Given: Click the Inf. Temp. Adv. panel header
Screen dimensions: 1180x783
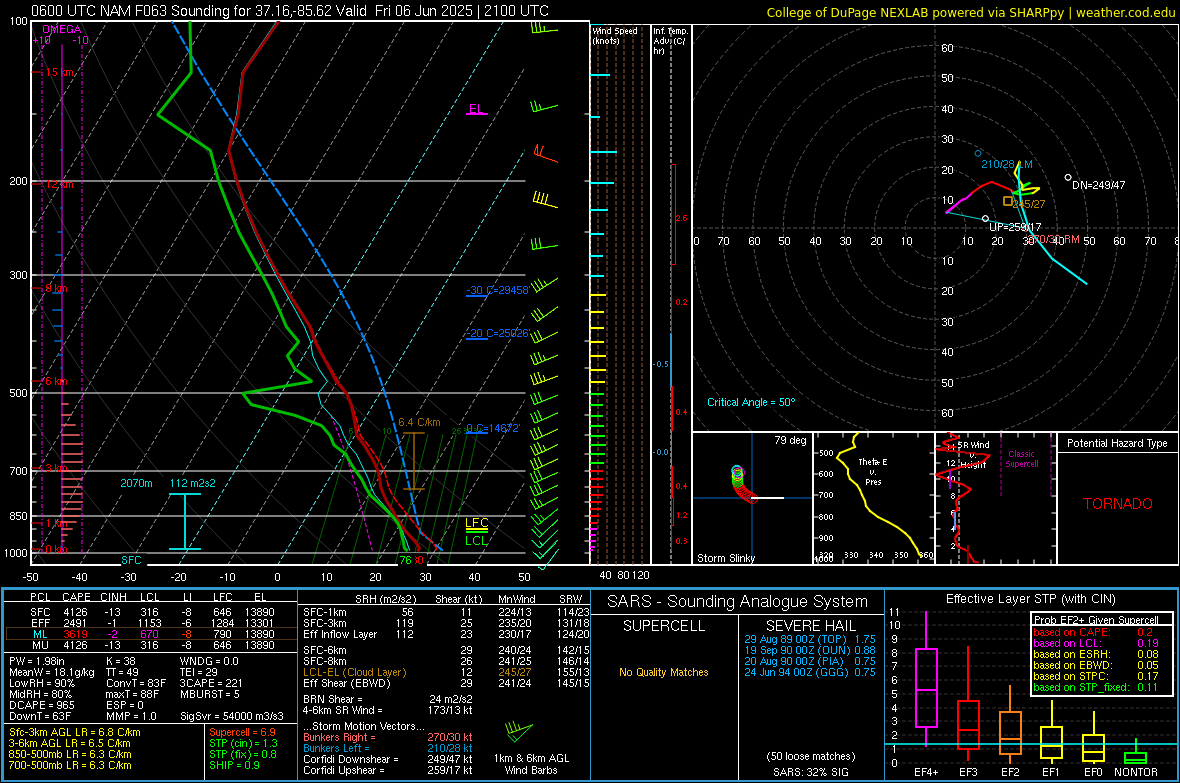Looking at the screenshot, I should click(x=670, y=41).
